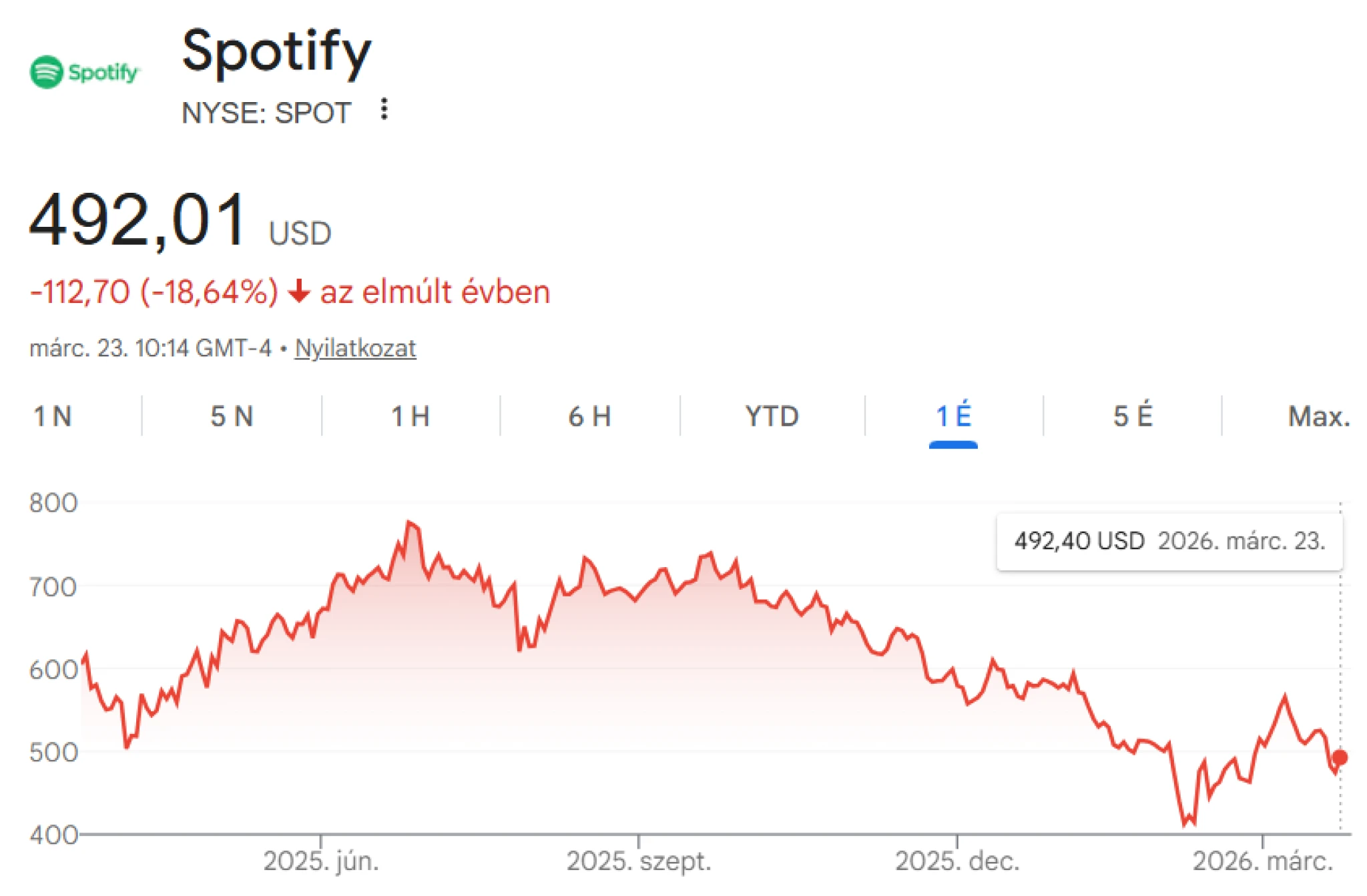Screen dimensions: 1367x896
Task: Open the Nyilatkozat disclaimer link
Action: [356, 347]
